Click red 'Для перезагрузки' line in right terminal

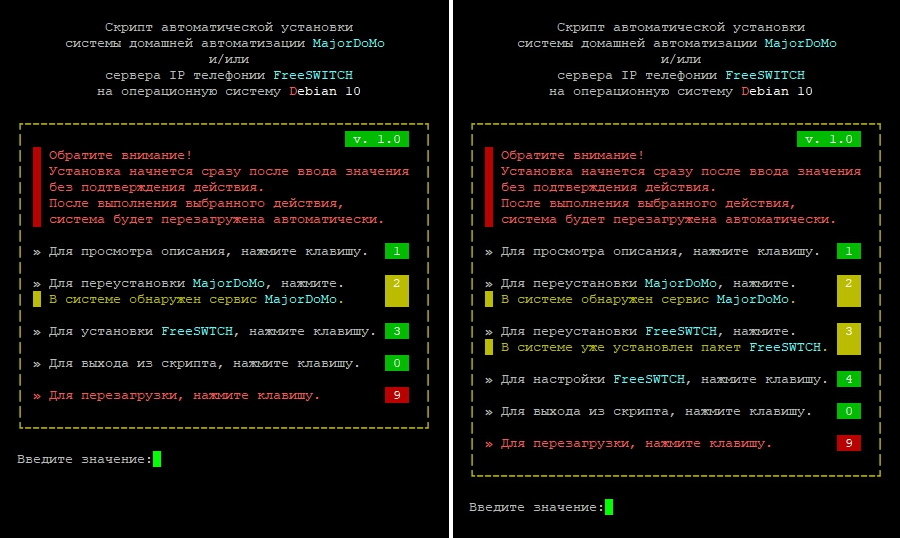click(629, 444)
